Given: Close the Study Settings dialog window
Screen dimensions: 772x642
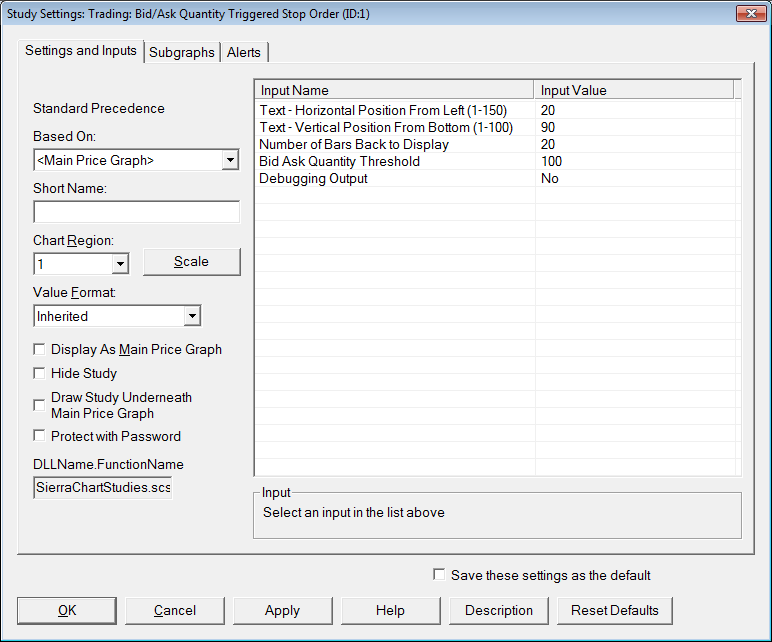Looking at the screenshot, I should coord(750,14).
